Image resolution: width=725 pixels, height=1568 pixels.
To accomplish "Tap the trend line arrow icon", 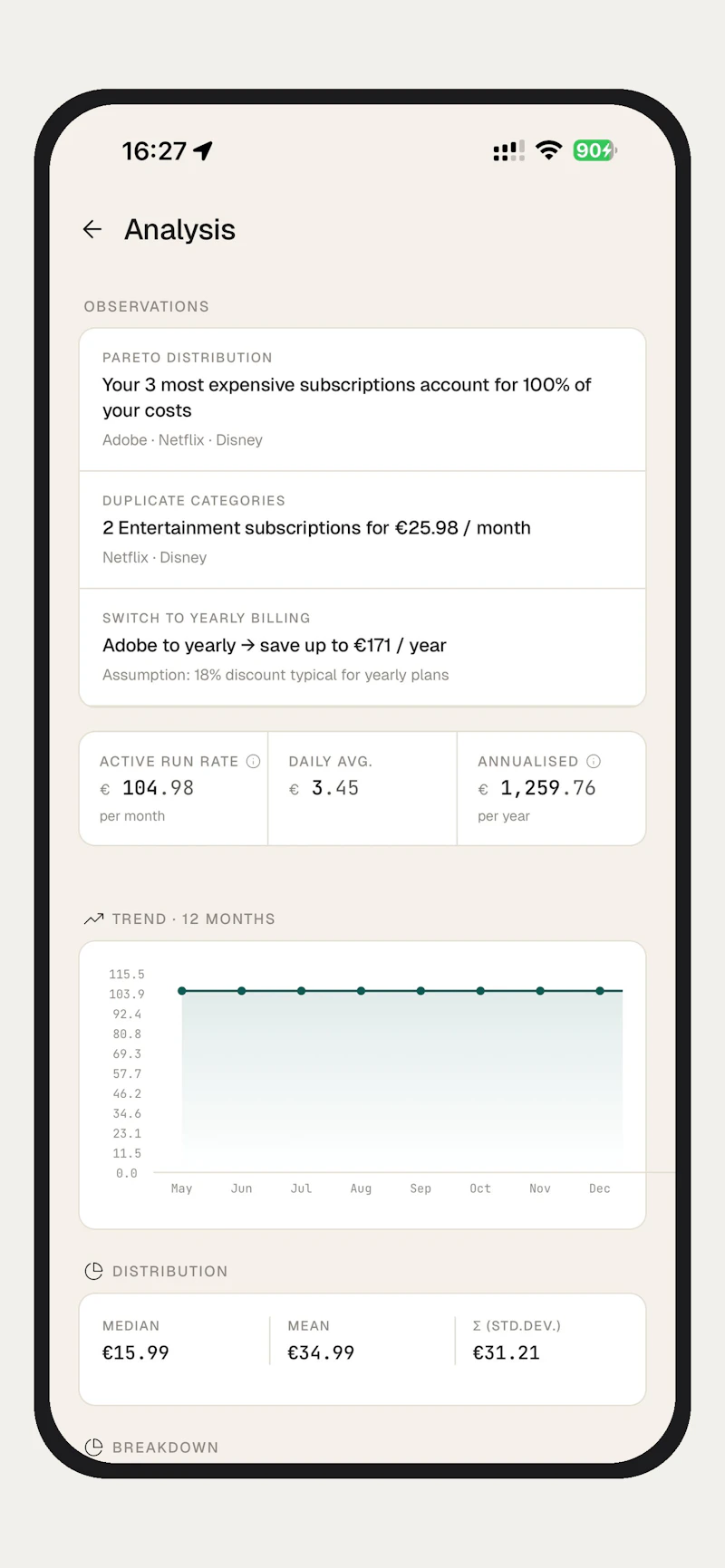I will (93, 919).
